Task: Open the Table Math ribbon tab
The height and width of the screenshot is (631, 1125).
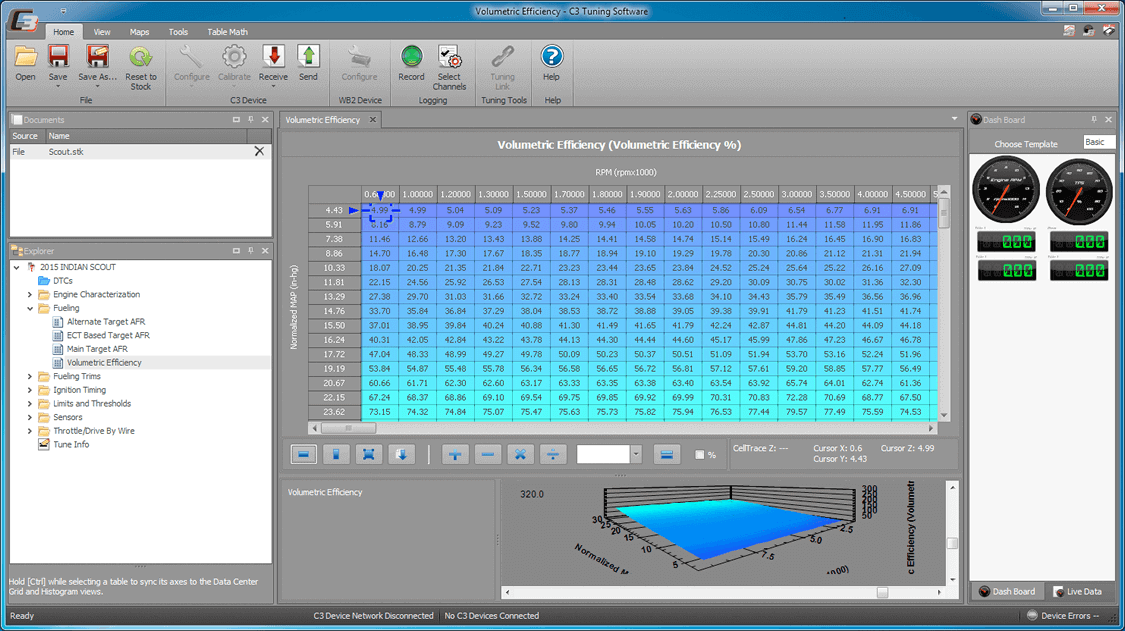Action: pyautogui.click(x=227, y=32)
